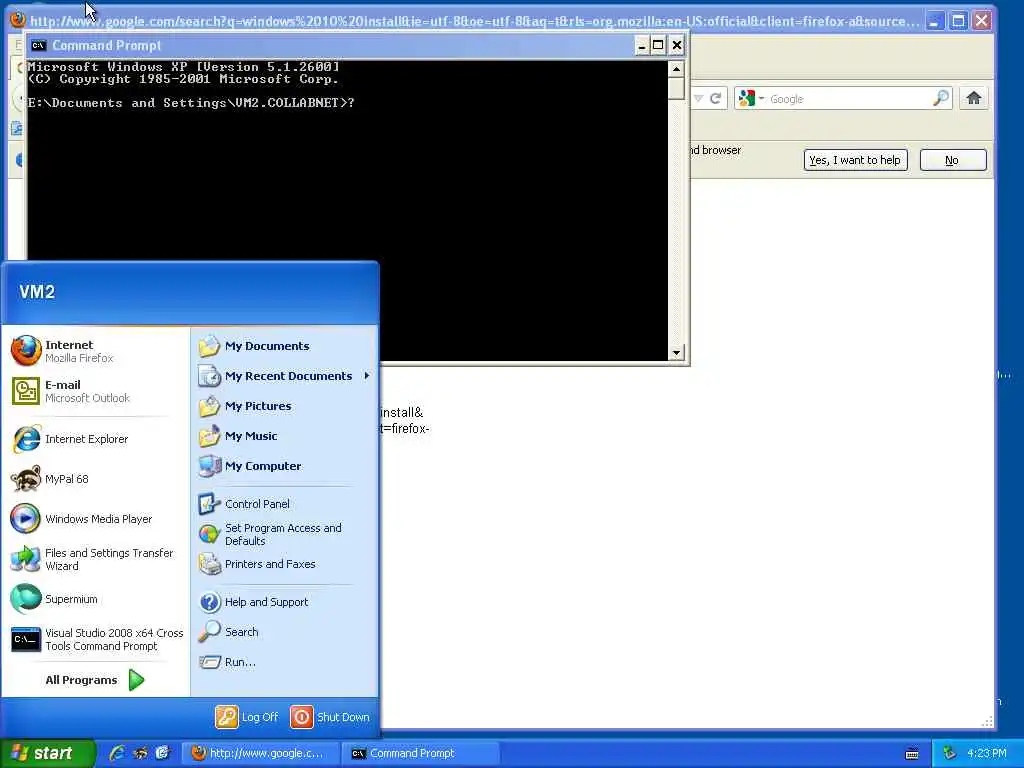Open the search engine dropdown in Firefox

[752, 99]
